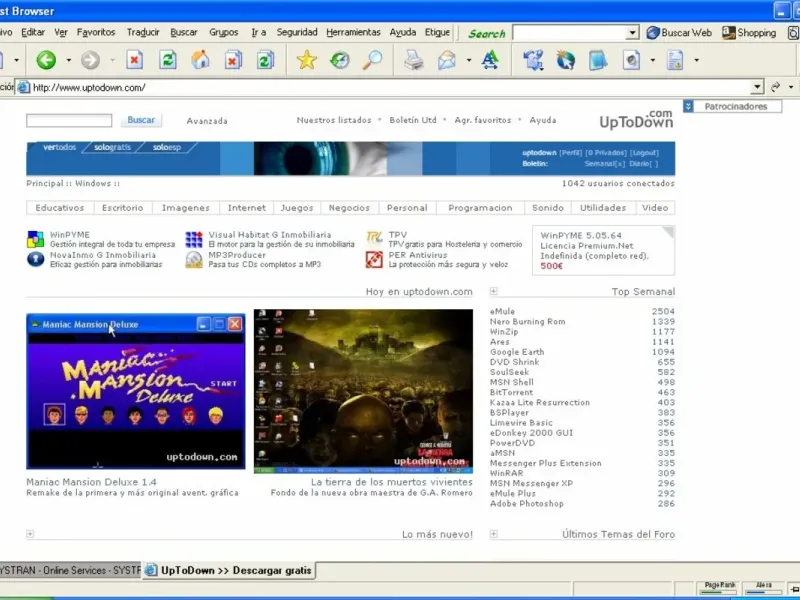800x600 pixels.
Task: Click the UpToDown site search field
Action: coord(69,121)
